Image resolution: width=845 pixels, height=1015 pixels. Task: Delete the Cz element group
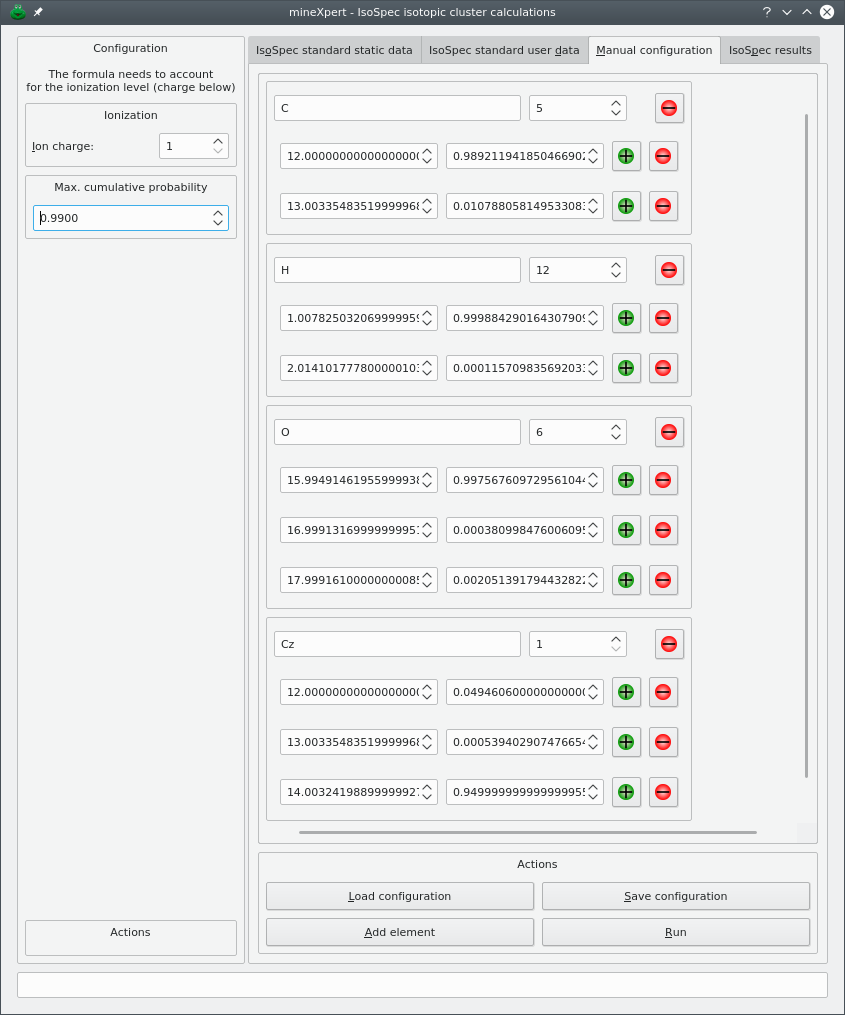point(669,644)
